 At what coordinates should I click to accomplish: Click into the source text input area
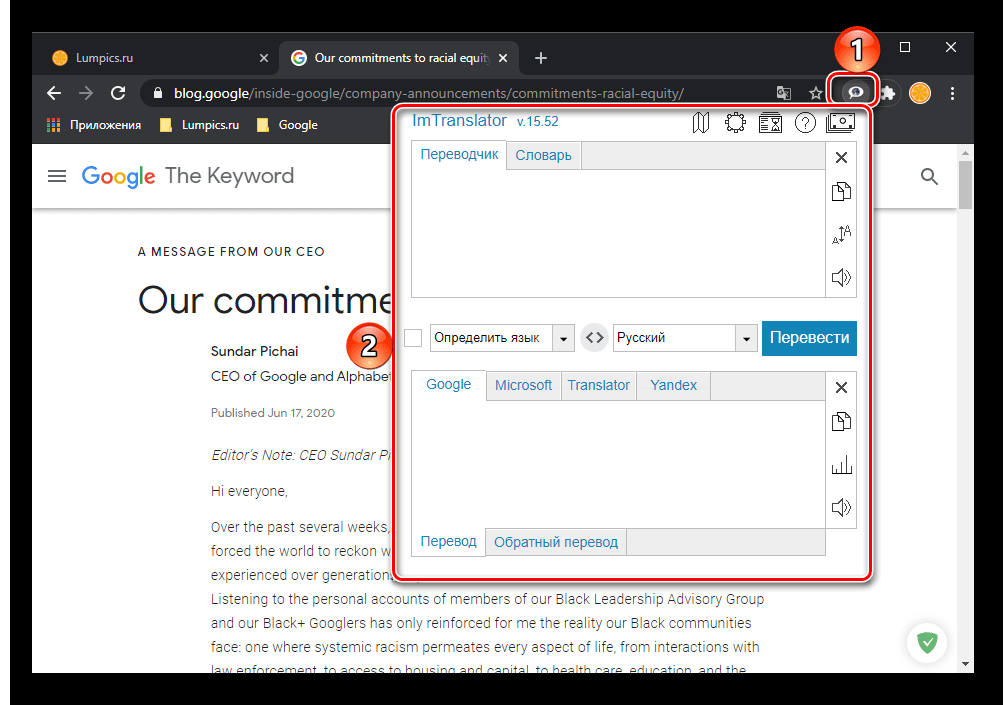click(x=618, y=233)
